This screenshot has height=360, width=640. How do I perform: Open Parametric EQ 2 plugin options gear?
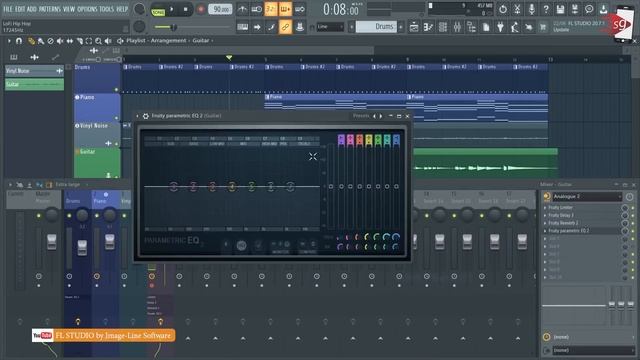coord(146,116)
